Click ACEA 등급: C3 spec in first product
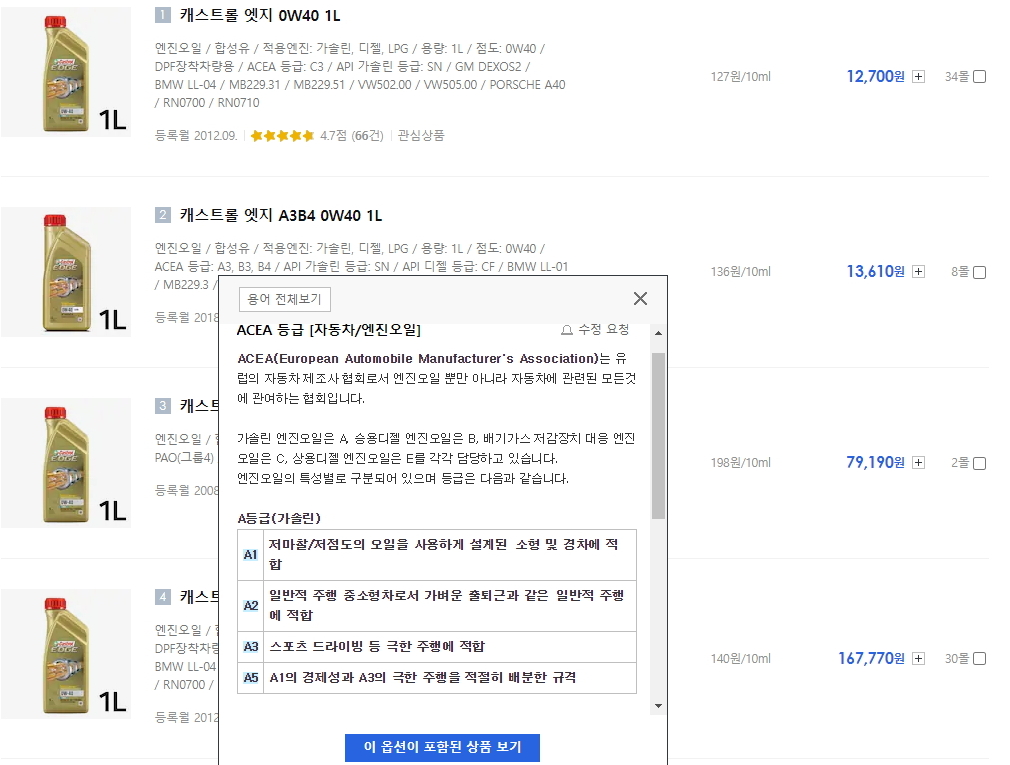The height and width of the screenshot is (765, 1010). (285, 66)
